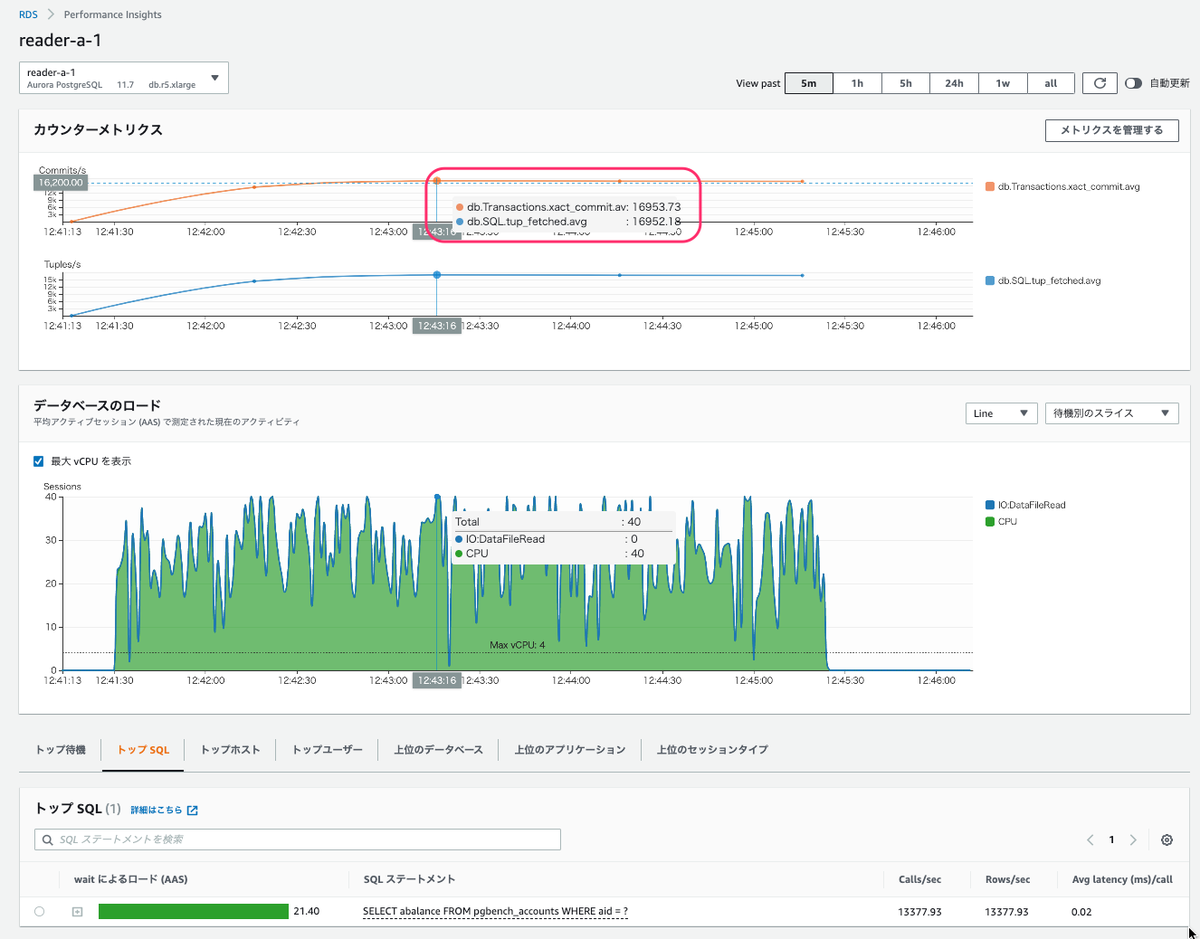1200x939 pixels.
Task: Click the RDS breadcrumb link
Action: click(x=28, y=15)
